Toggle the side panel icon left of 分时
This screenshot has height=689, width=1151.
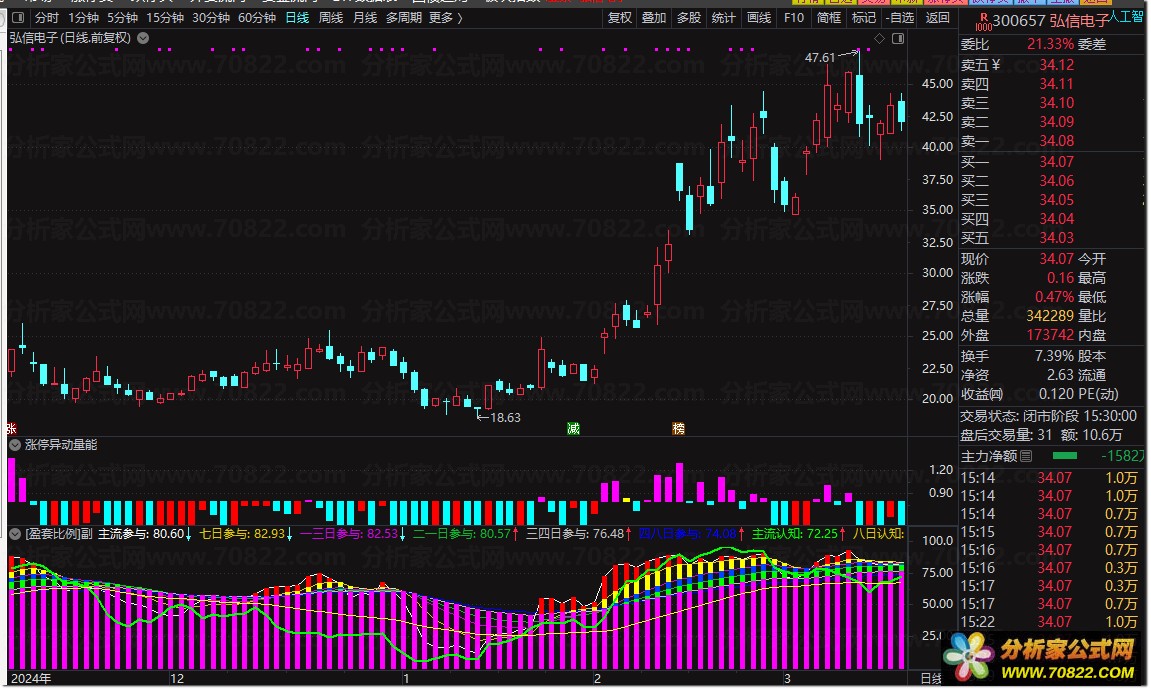coord(18,18)
